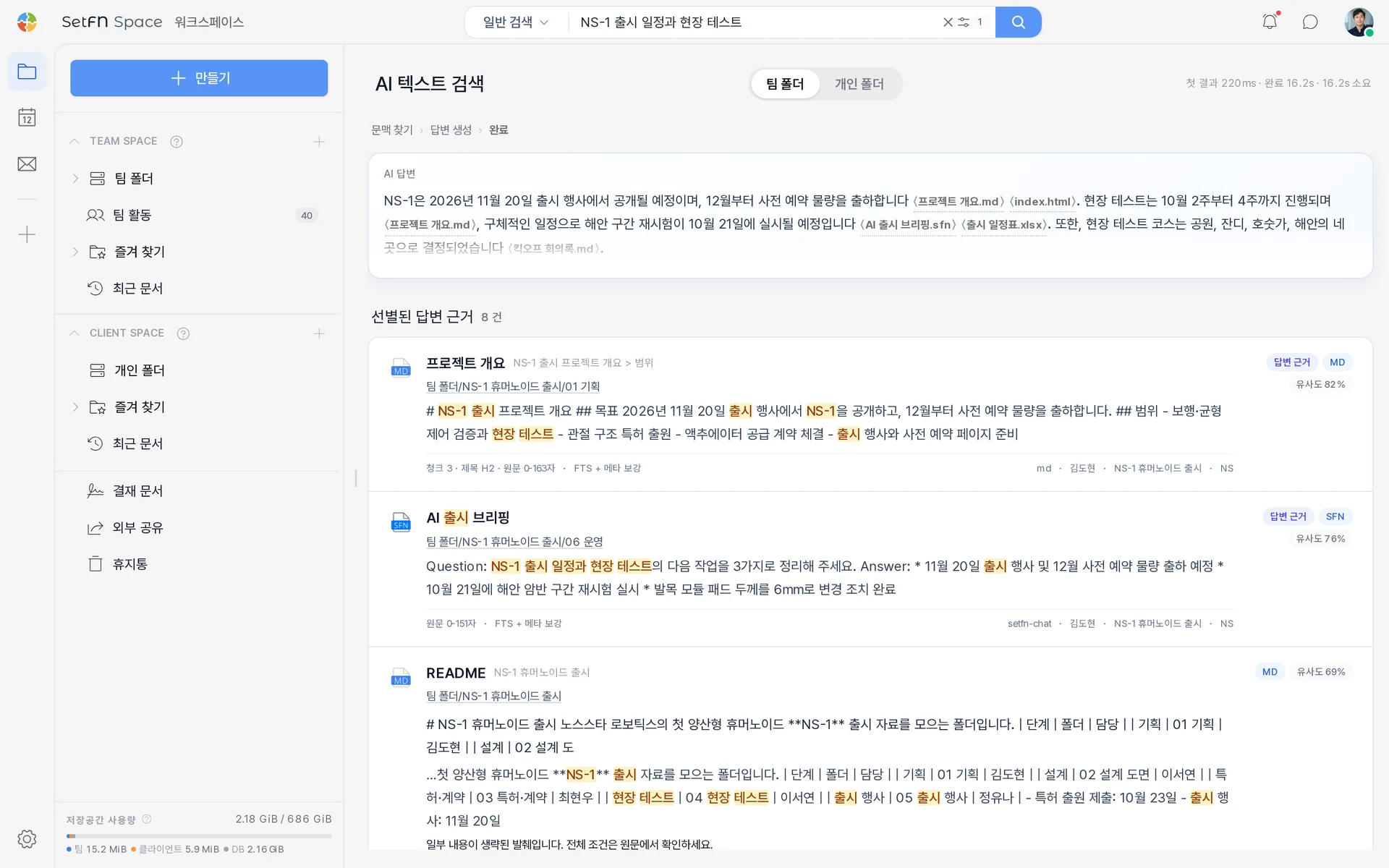This screenshot has height=868, width=1389.
Task: Click the storage usage progress bar
Action: tap(199, 835)
